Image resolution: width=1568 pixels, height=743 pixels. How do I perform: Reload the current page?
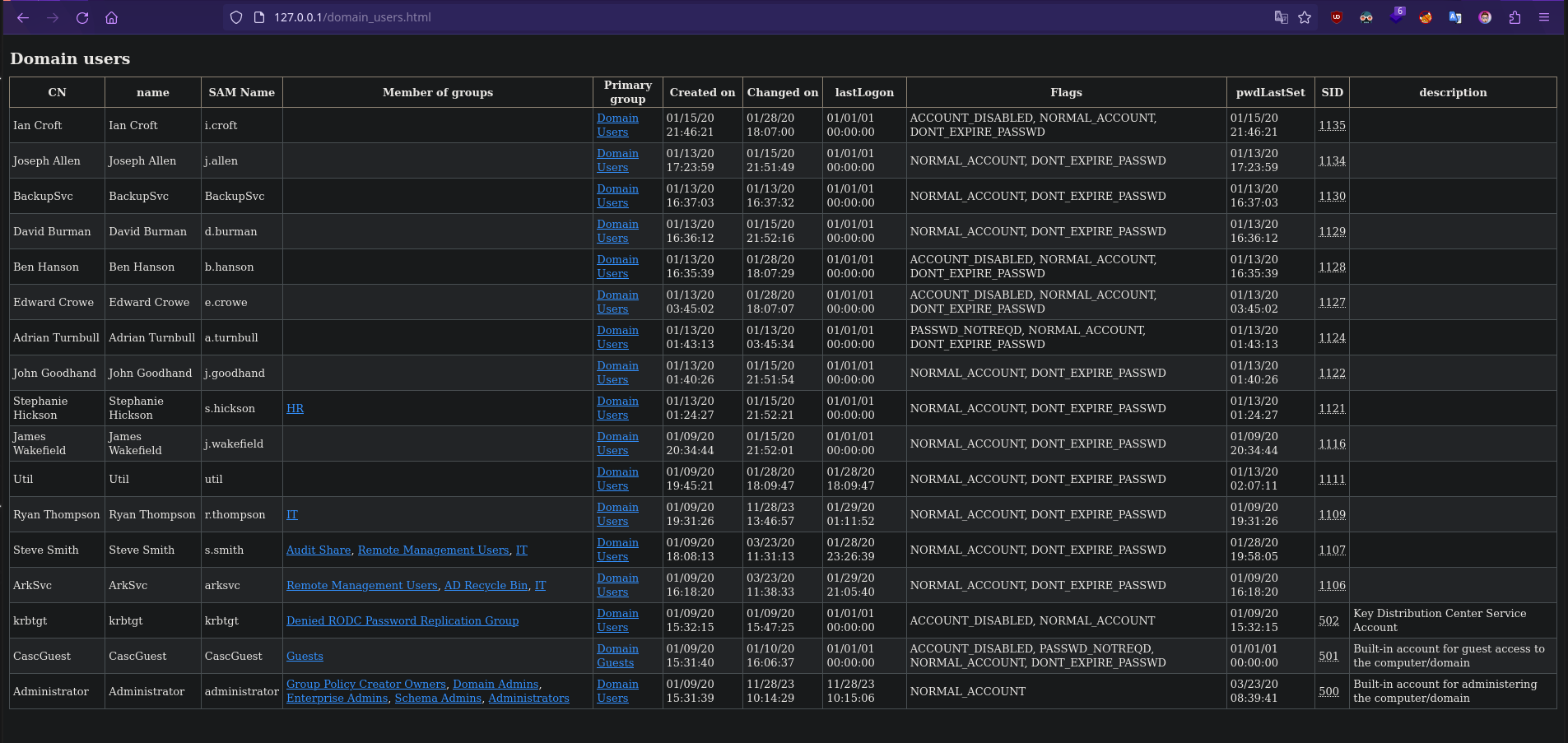tap(82, 17)
